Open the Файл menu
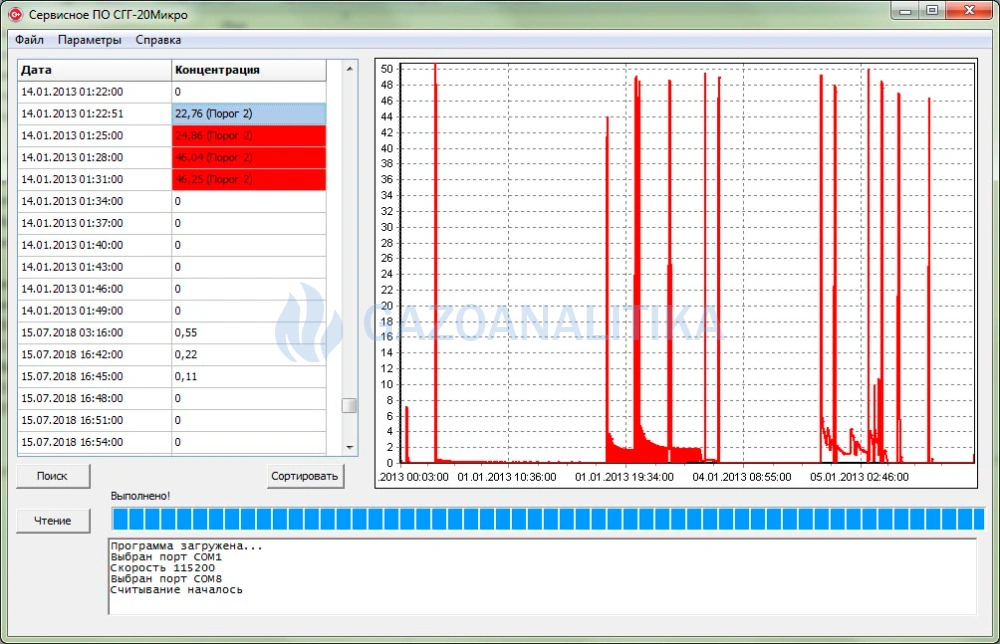1000x644 pixels. [29, 40]
